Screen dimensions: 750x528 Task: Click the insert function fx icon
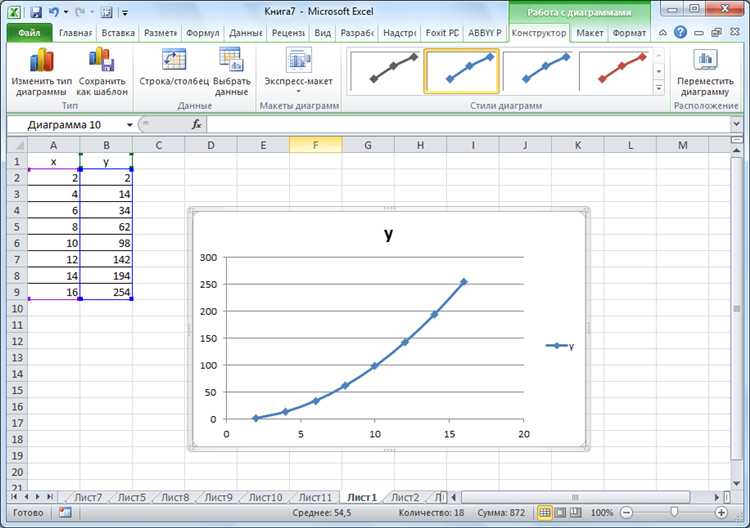coord(196,125)
